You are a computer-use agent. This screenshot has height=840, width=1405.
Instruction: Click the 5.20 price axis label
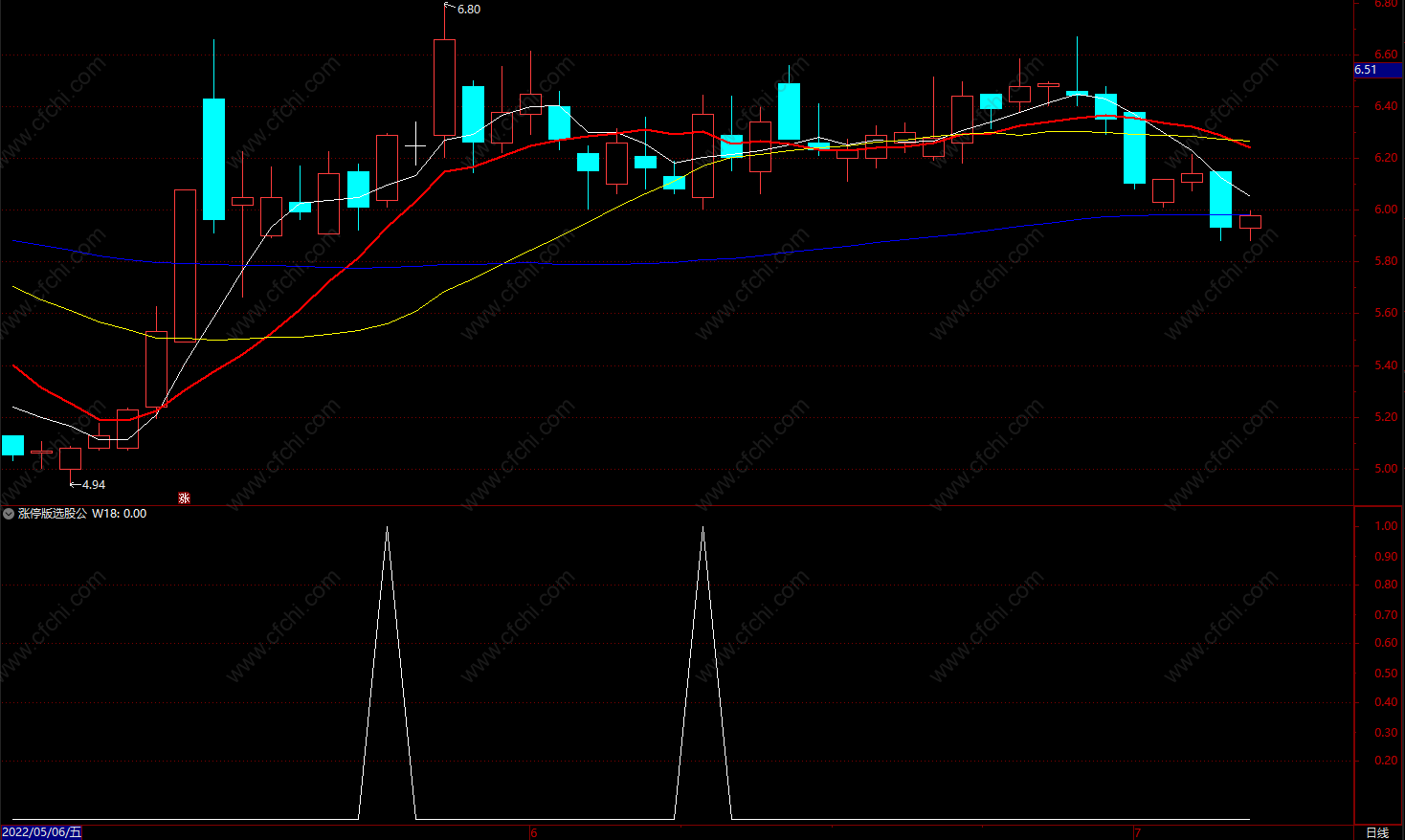point(1386,417)
